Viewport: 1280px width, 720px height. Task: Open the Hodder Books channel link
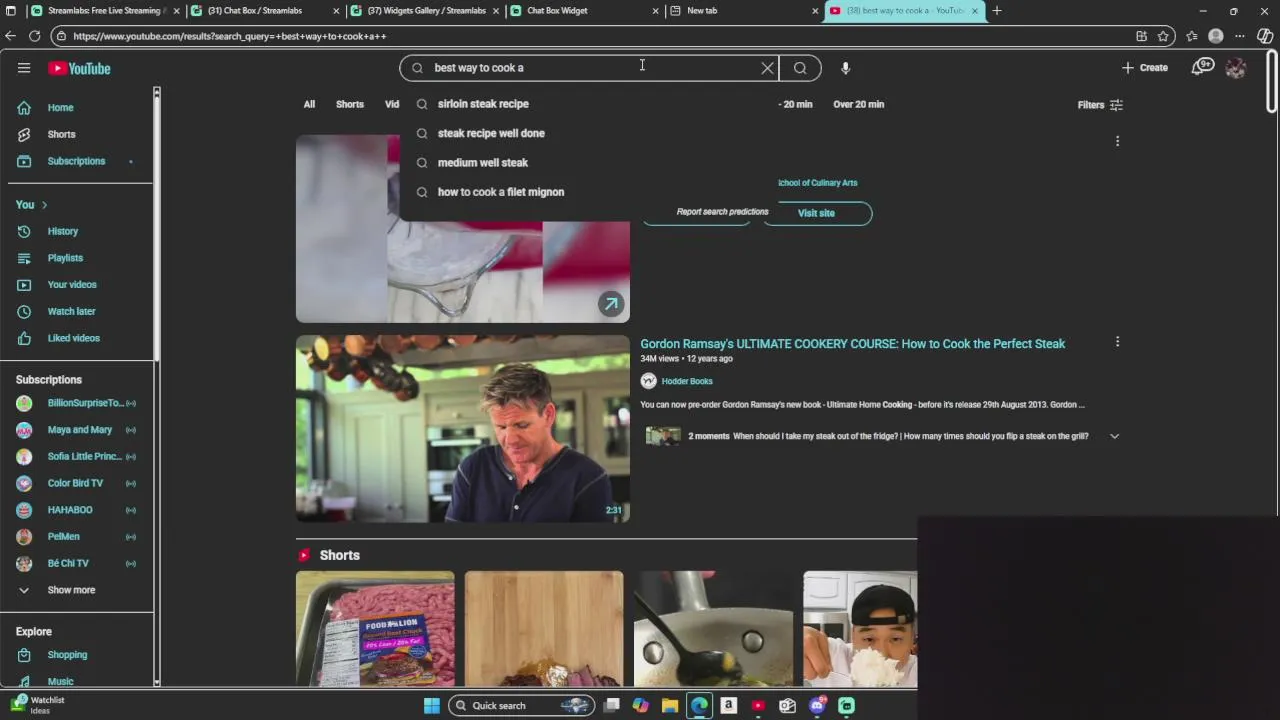point(687,381)
